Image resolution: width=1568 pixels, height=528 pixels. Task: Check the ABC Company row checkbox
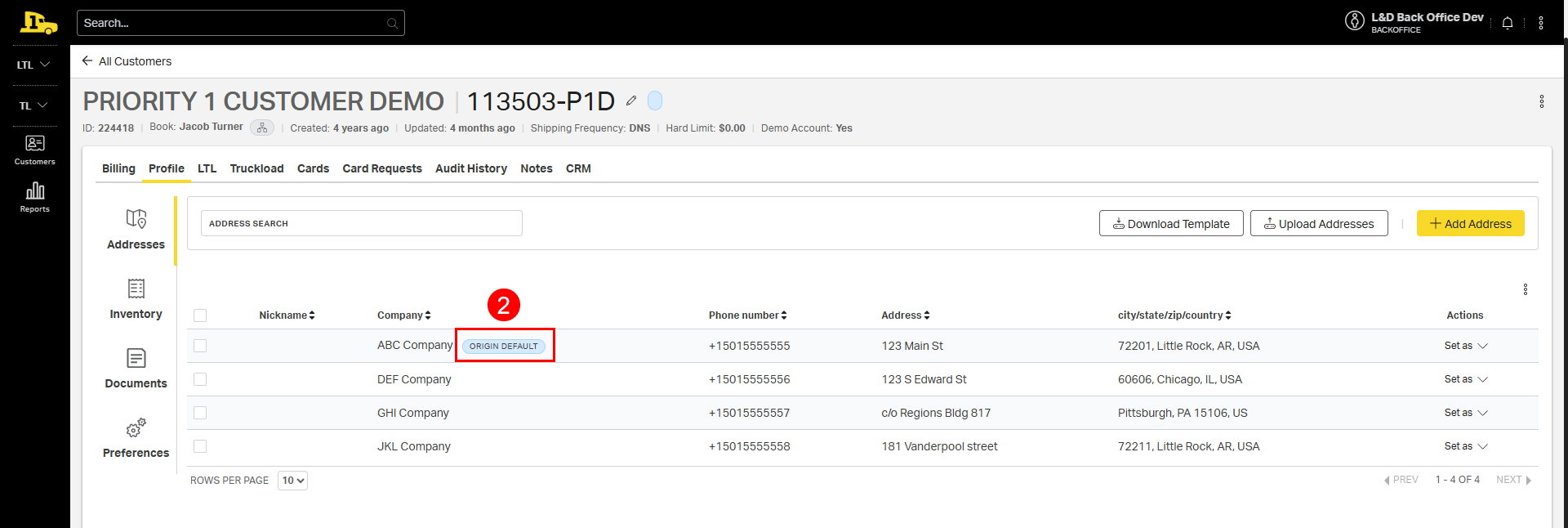point(200,346)
